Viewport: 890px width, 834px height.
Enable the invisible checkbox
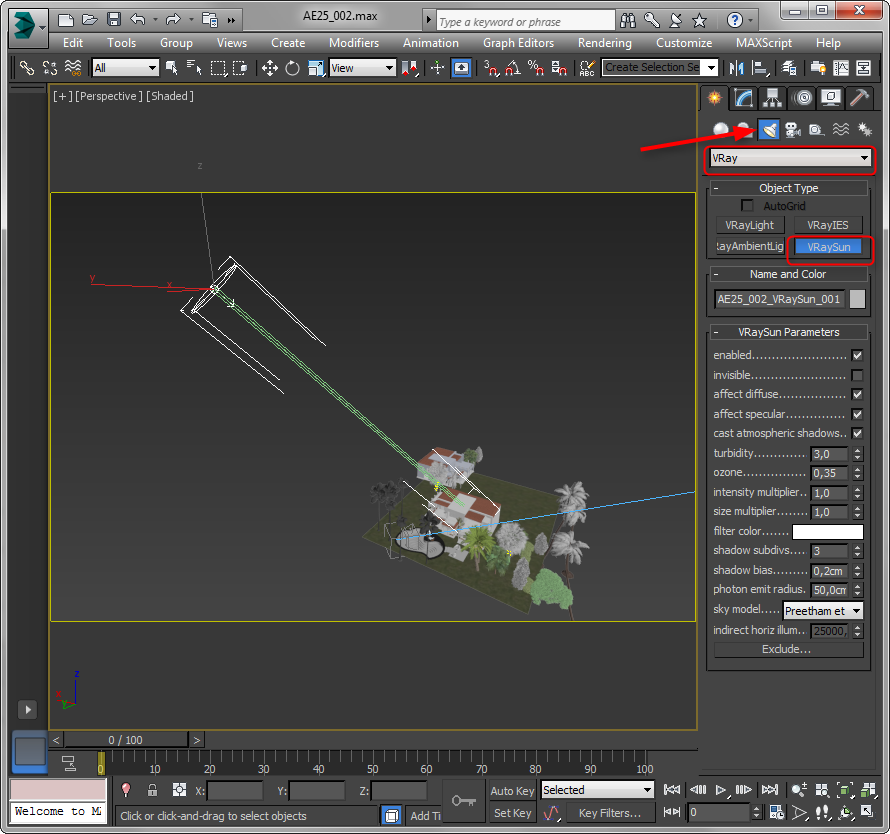857,375
